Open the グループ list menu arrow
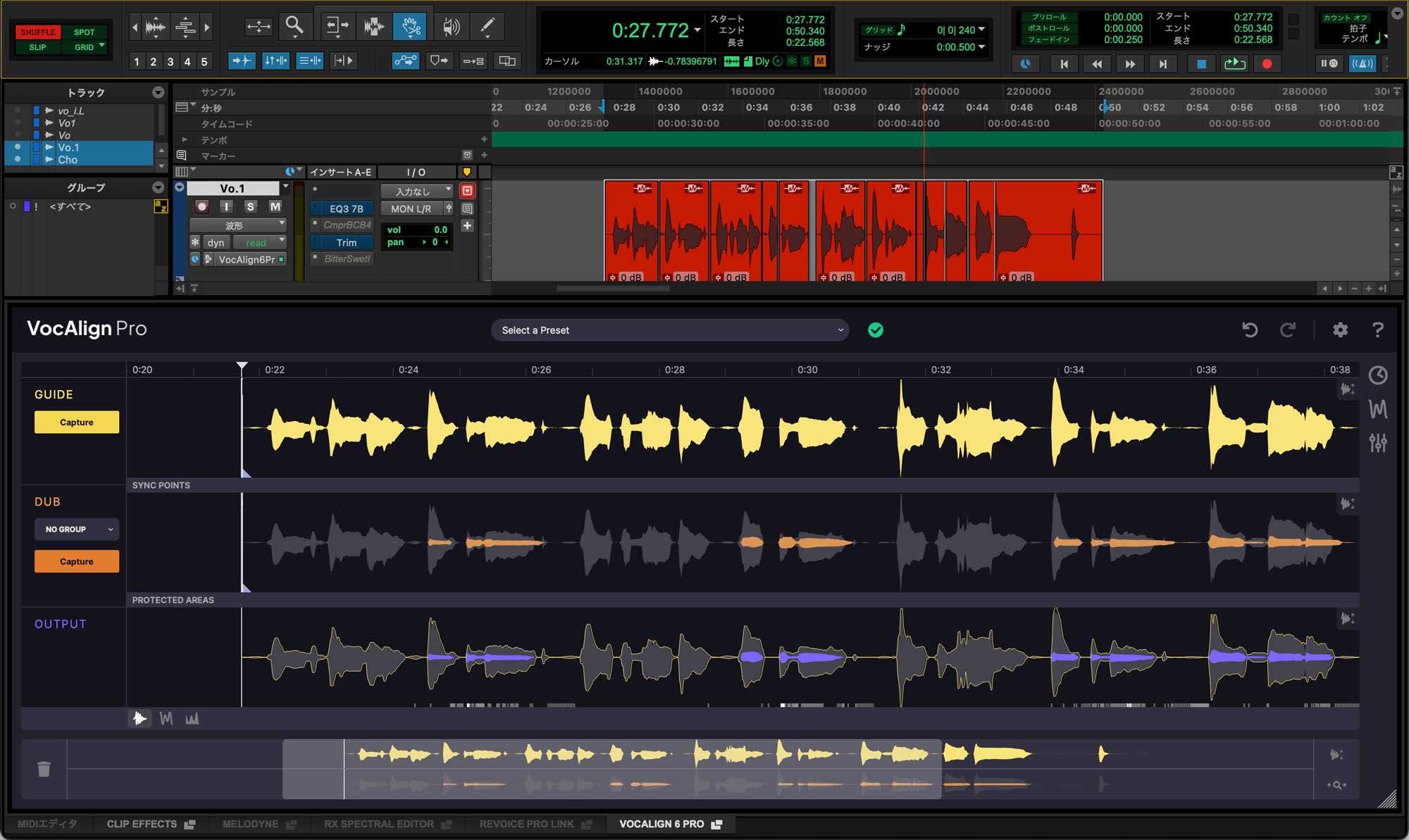The width and height of the screenshot is (1409, 840). (158, 187)
